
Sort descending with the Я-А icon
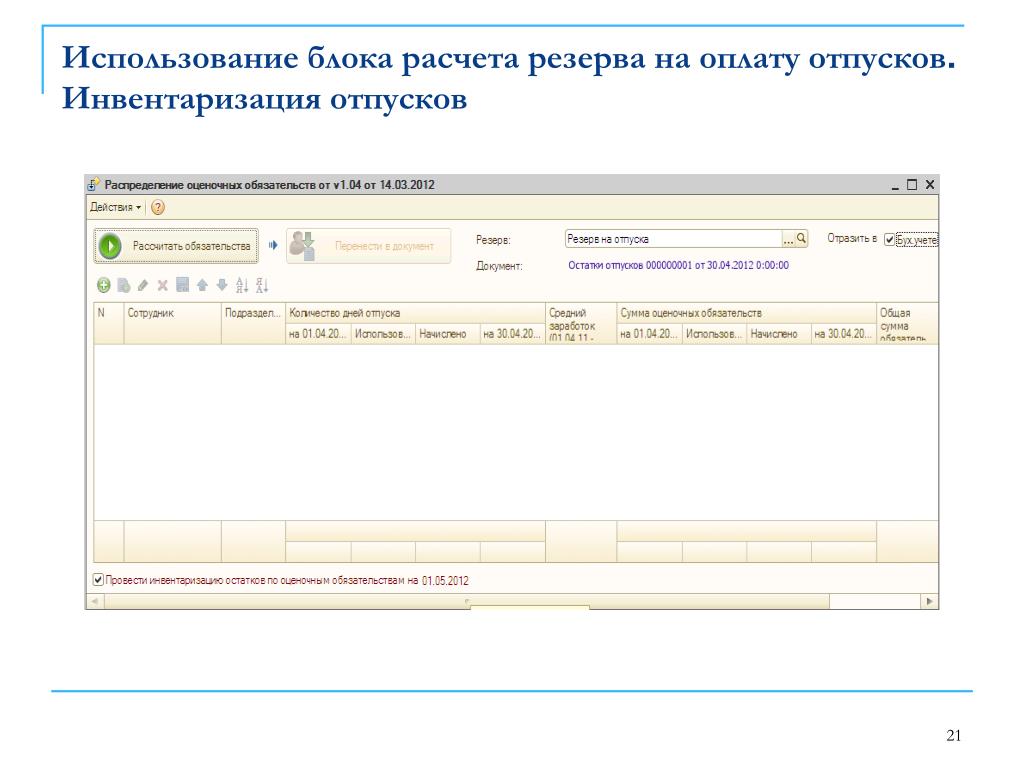click(262, 285)
